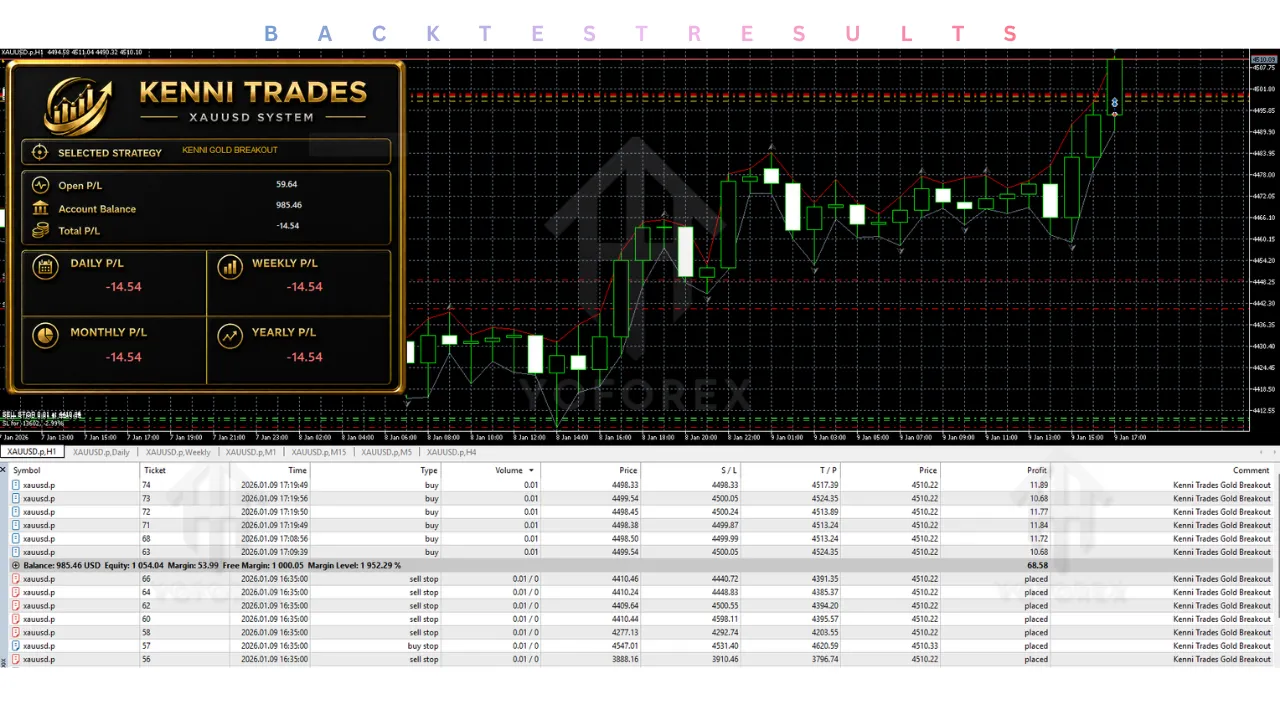
Task: Click the pending order icon for ticket 60
Action: click(x=16, y=619)
